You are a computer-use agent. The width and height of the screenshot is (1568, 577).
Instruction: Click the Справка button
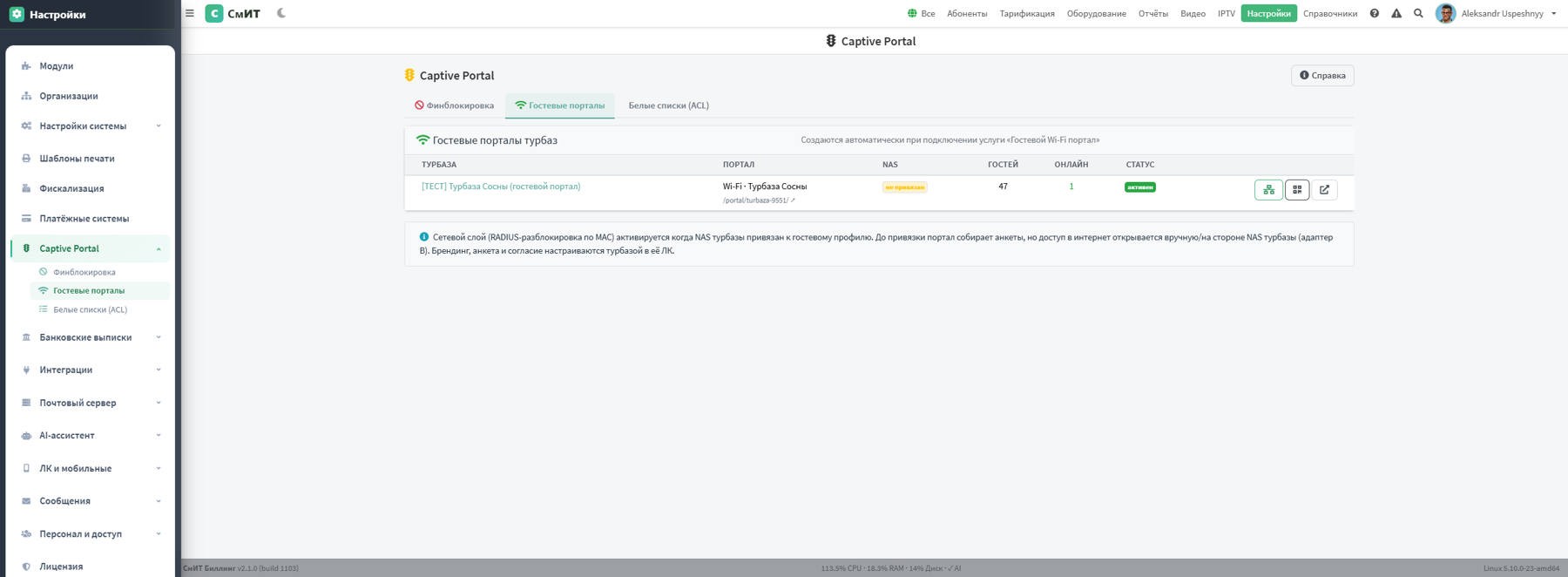[x=1322, y=76]
